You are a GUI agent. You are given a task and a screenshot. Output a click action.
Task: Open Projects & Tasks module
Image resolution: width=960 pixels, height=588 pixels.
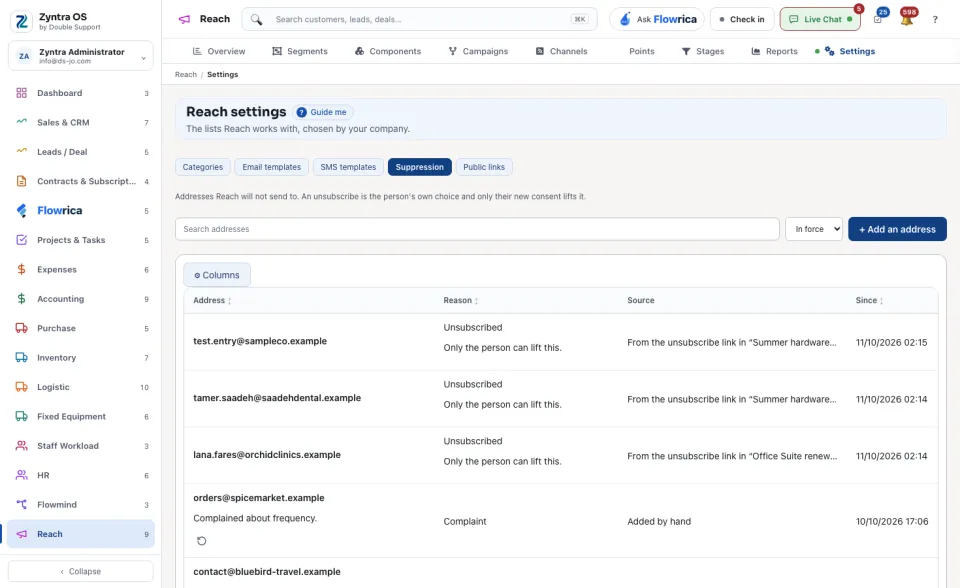tap(81, 240)
